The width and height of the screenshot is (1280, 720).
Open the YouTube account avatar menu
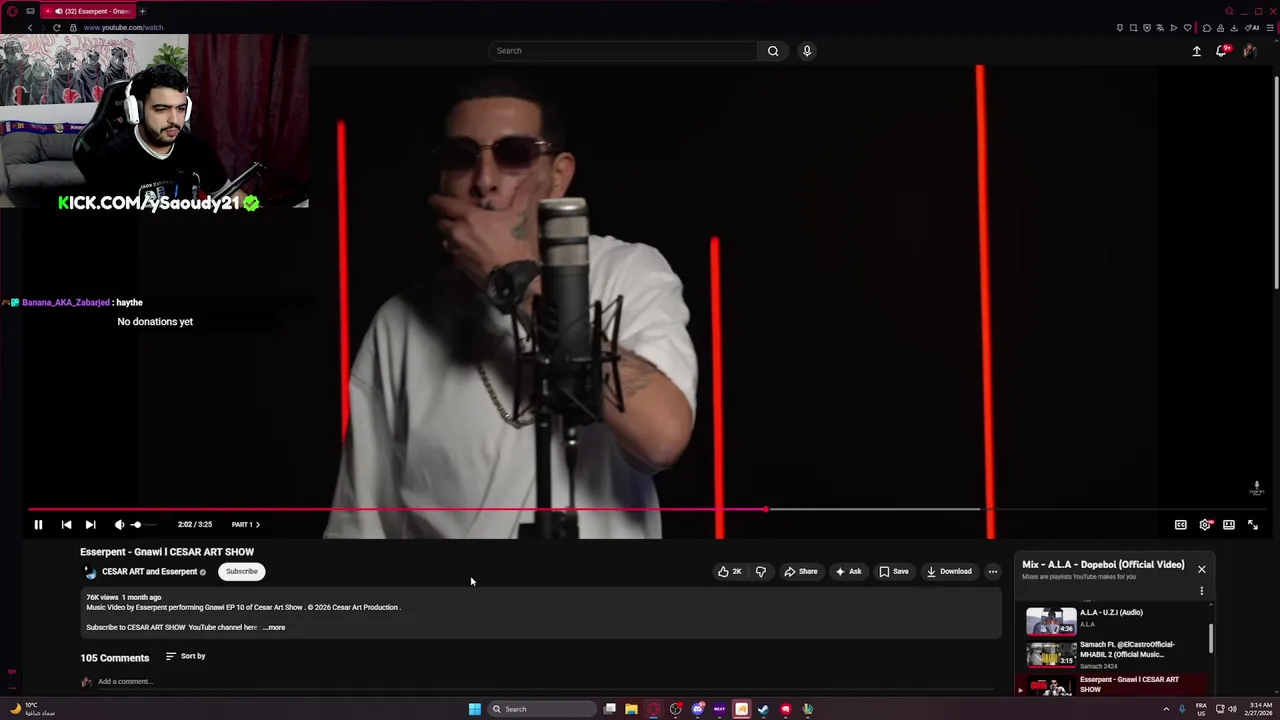[x=1249, y=51]
